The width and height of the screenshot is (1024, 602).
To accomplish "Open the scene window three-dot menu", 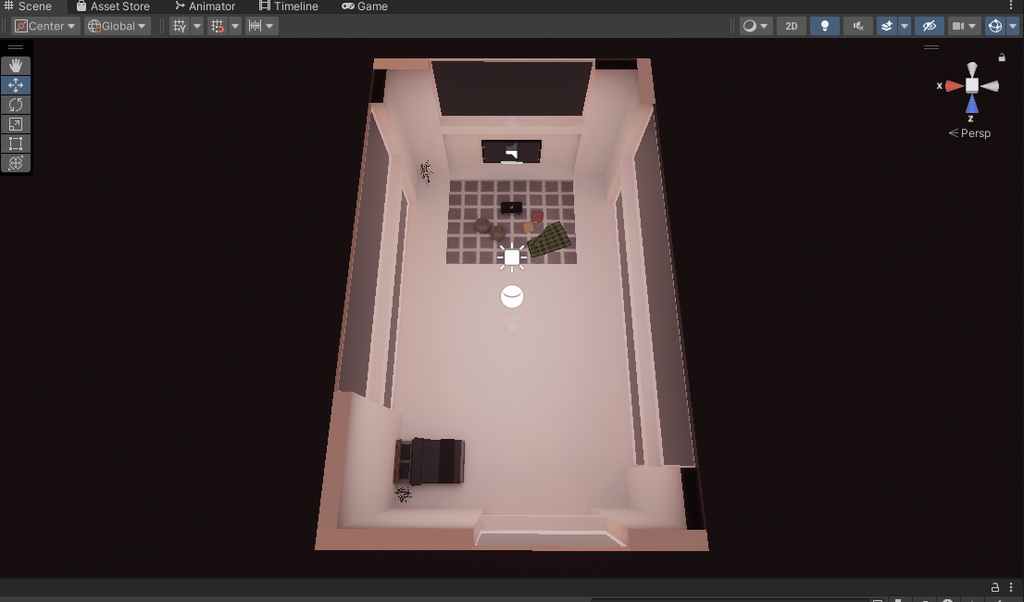I will coord(1011,5).
